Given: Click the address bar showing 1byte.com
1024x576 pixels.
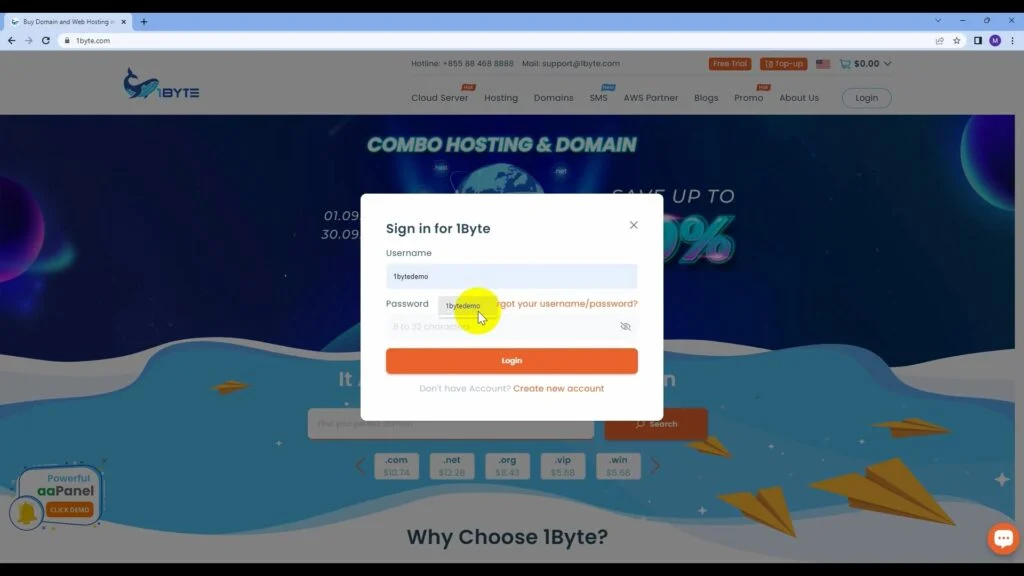Looking at the screenshot, I should coord(496,40).
